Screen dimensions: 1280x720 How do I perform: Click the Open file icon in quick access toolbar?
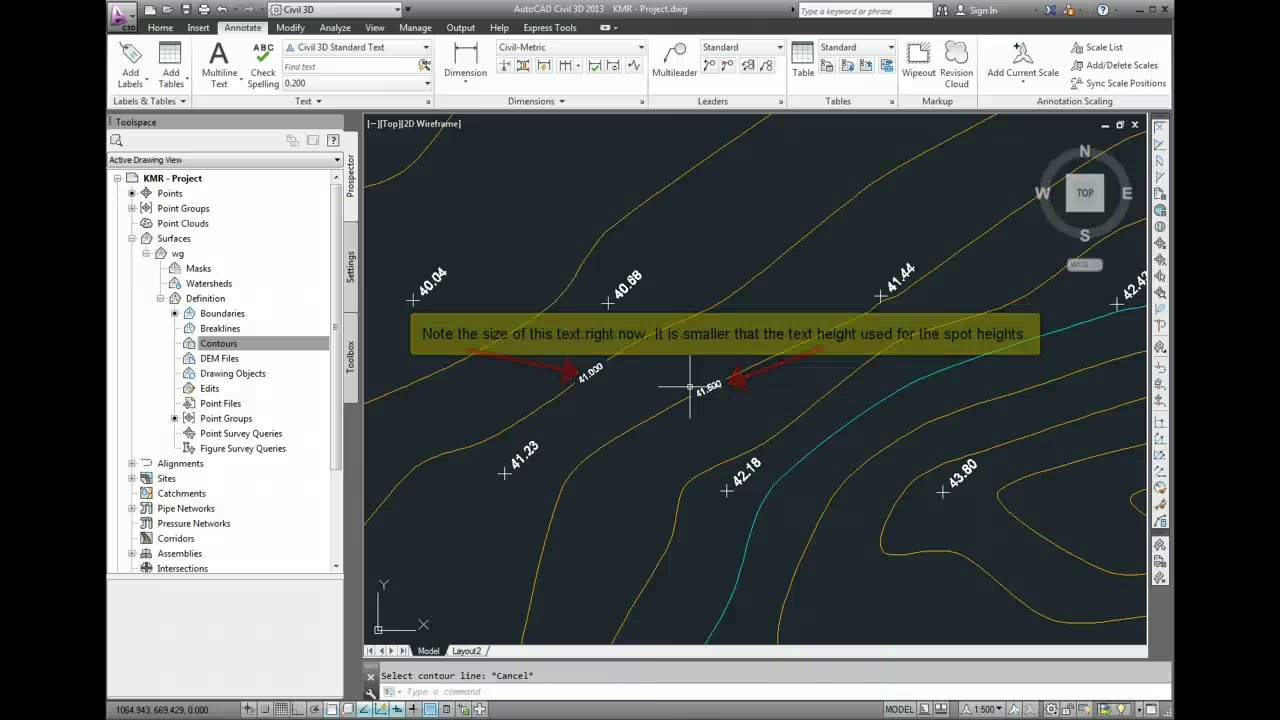click(167, 10)
